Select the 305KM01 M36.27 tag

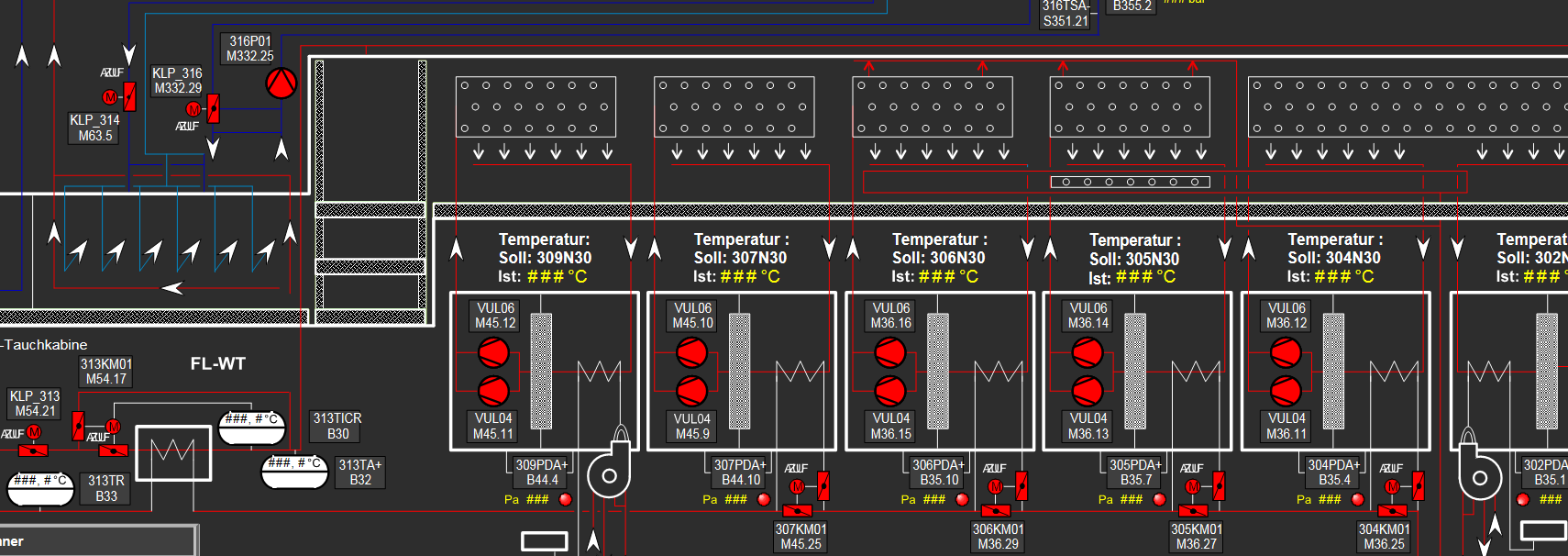pyautogui.click(x=1197, y=537)
